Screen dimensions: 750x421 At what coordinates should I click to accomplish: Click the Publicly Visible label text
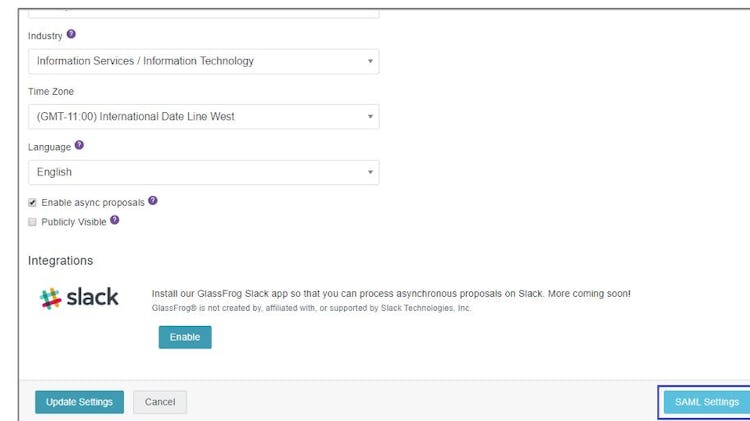coord(74,222)
